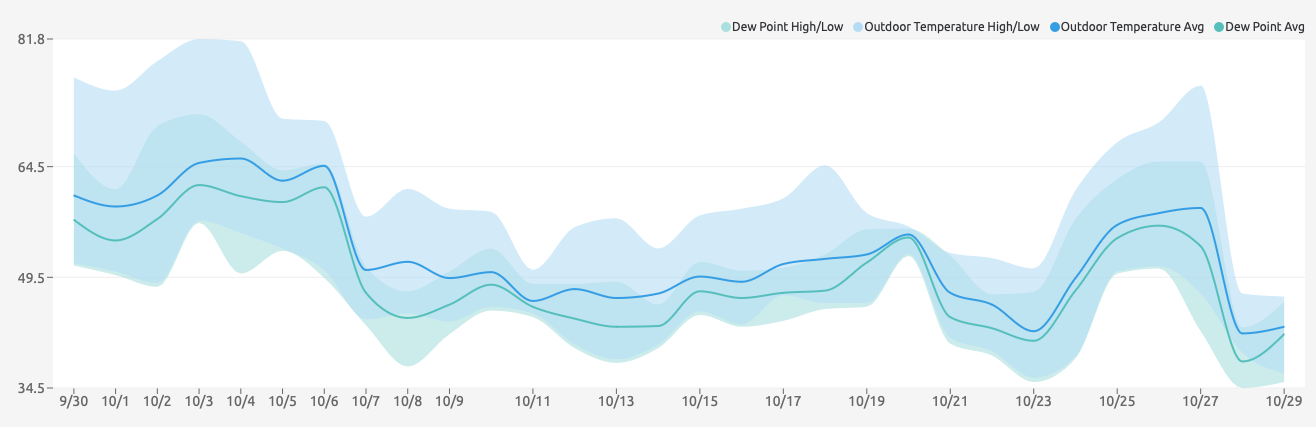Select the 10/6 date tick label
The image size is (1316, 427).
pyautogui.click(x=324, y=401)
